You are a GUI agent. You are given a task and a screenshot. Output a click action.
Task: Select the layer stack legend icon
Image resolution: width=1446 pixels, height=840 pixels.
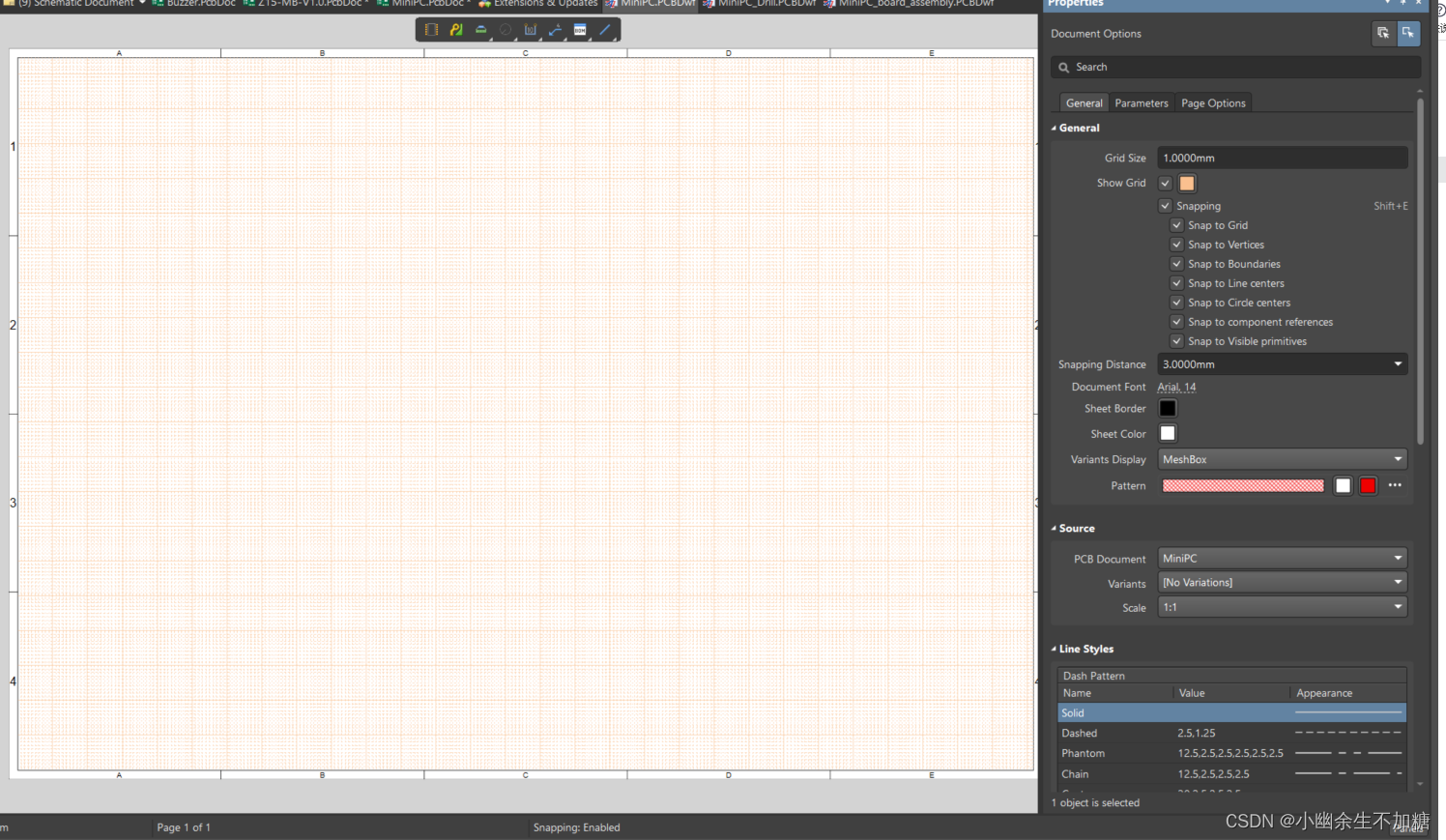click(x=480, y=30)
